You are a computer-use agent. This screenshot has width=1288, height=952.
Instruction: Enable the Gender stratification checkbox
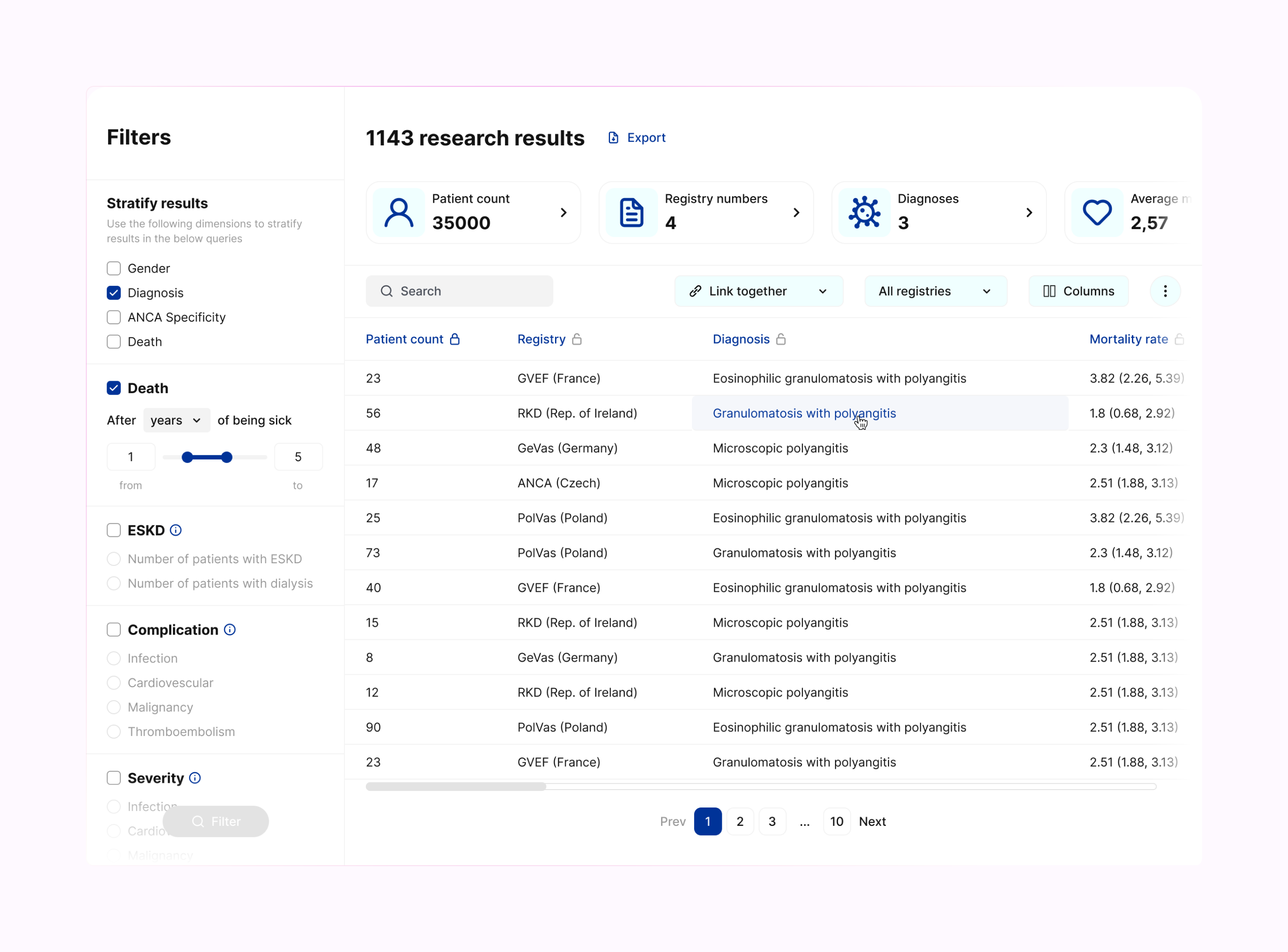pos(114,268)
